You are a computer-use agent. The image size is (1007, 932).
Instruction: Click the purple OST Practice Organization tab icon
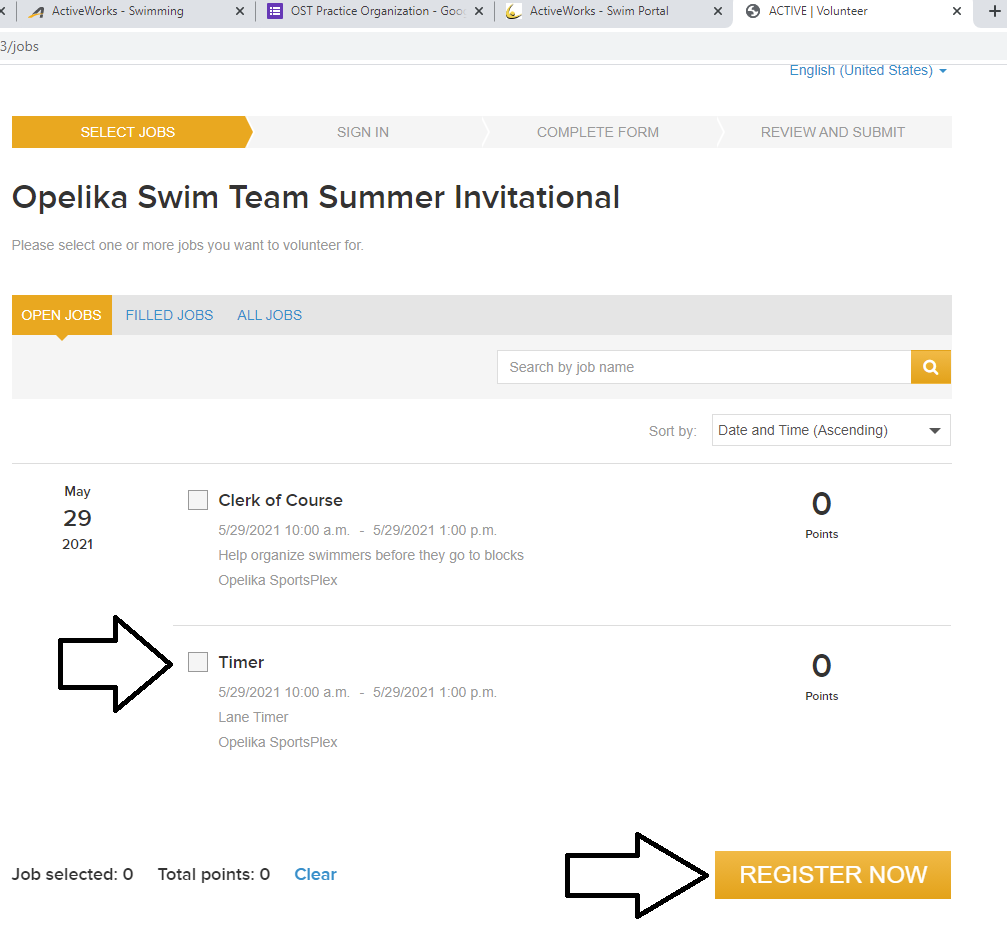tap(275, 11)
